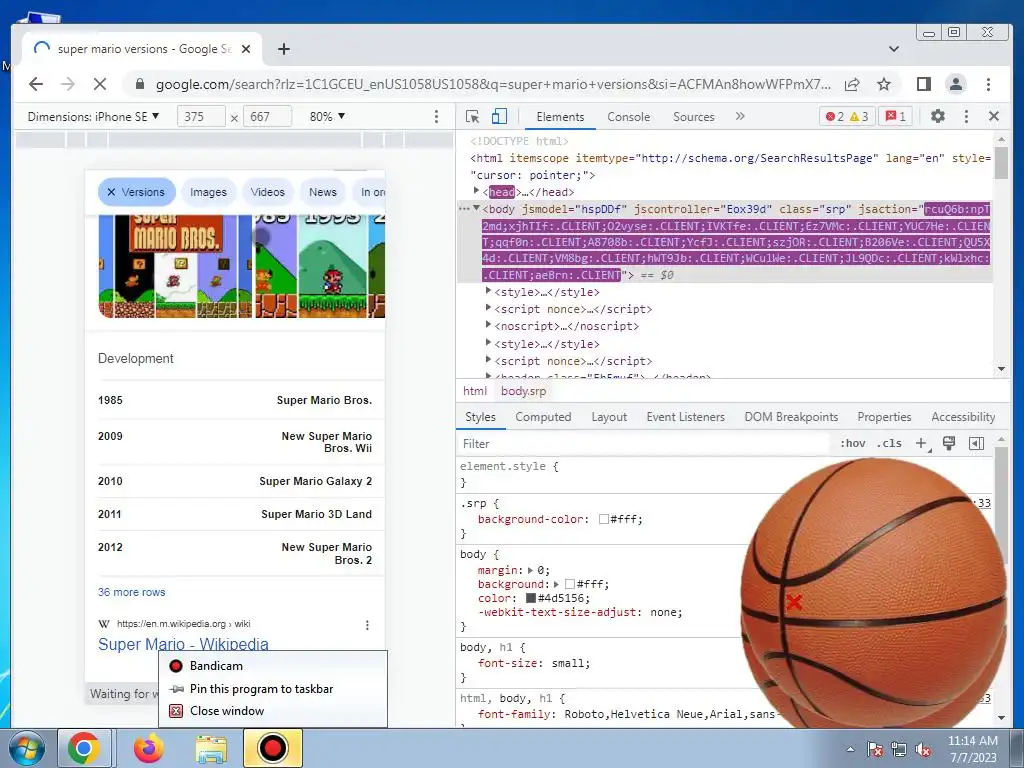Viewport: 1024px width, 768px height.
Task: Open device toolbar more options
Action: pyautogui.click(x=436, y=116)
